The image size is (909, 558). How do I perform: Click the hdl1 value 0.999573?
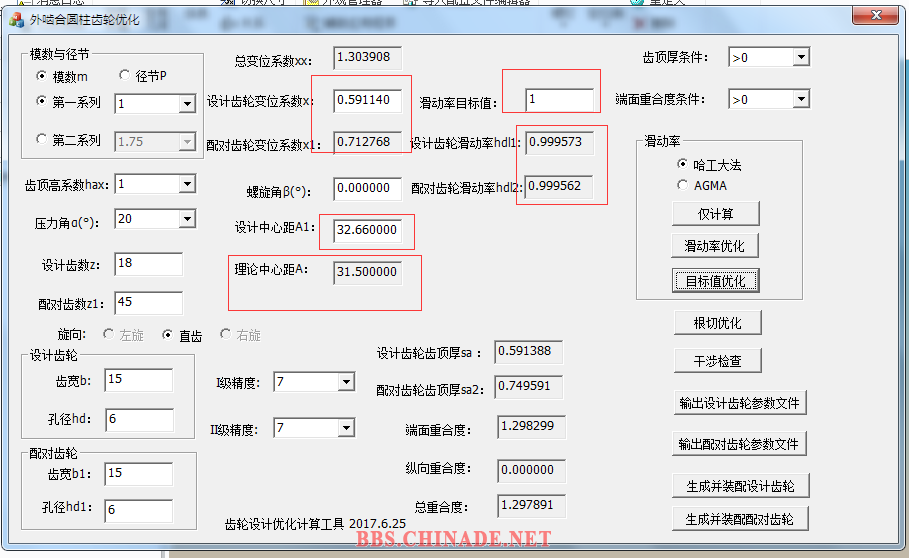point(559,143)
